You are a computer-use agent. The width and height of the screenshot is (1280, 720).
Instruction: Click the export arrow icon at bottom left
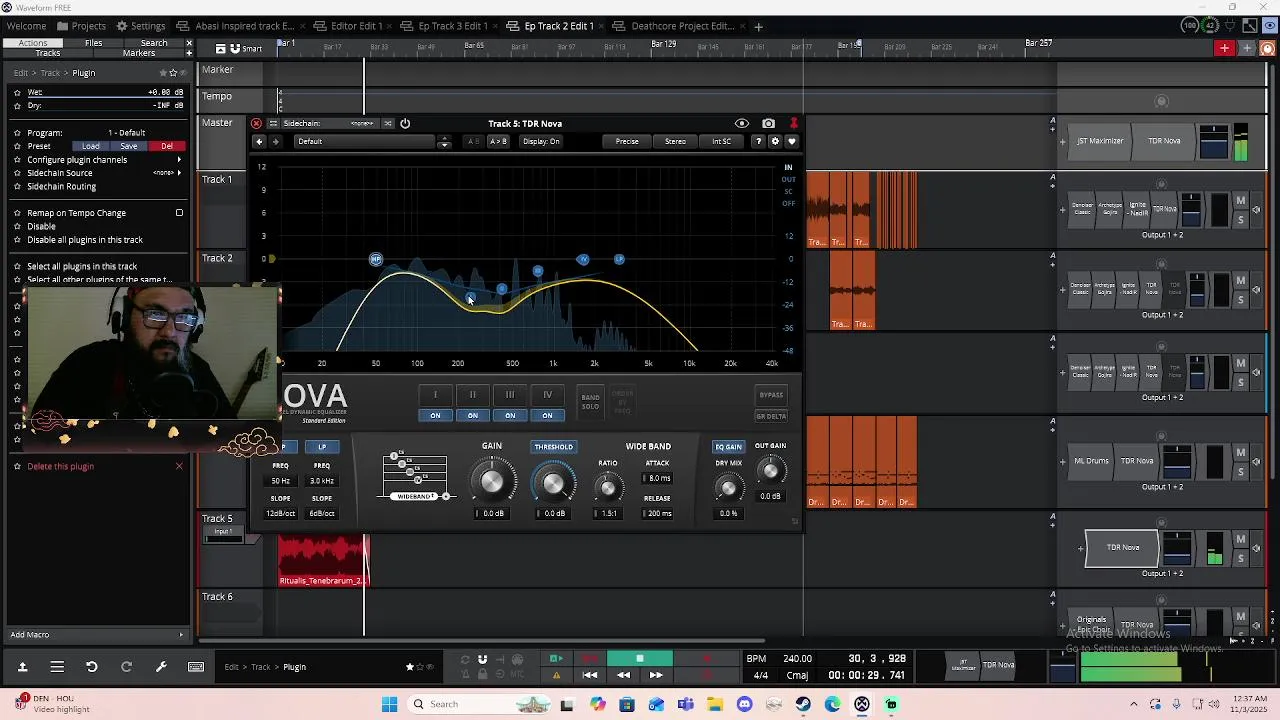[x=22, y=666]
